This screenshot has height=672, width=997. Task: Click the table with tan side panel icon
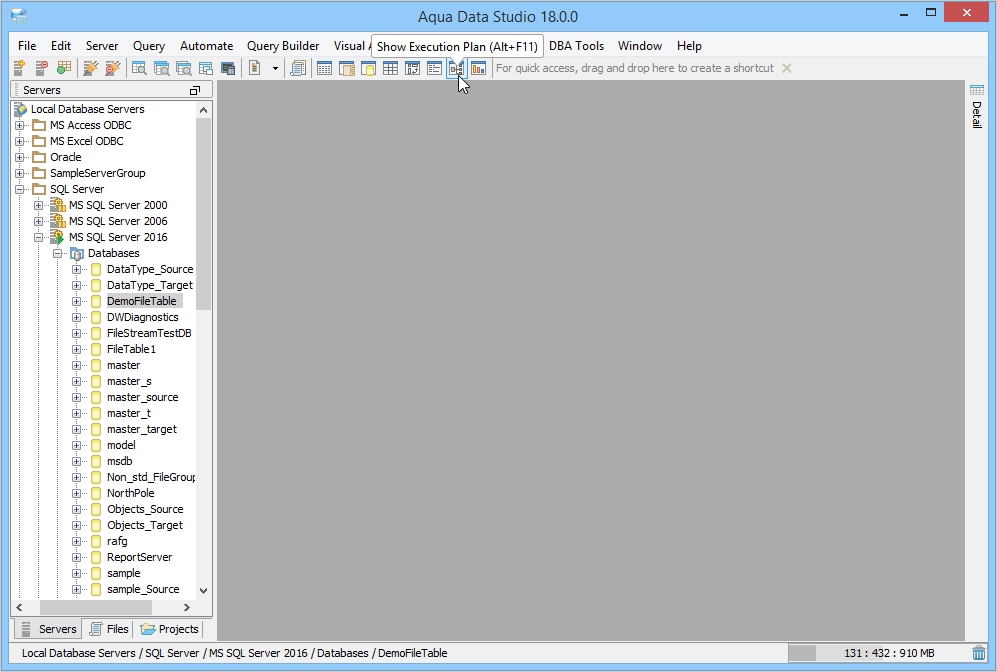click(347, 68)
